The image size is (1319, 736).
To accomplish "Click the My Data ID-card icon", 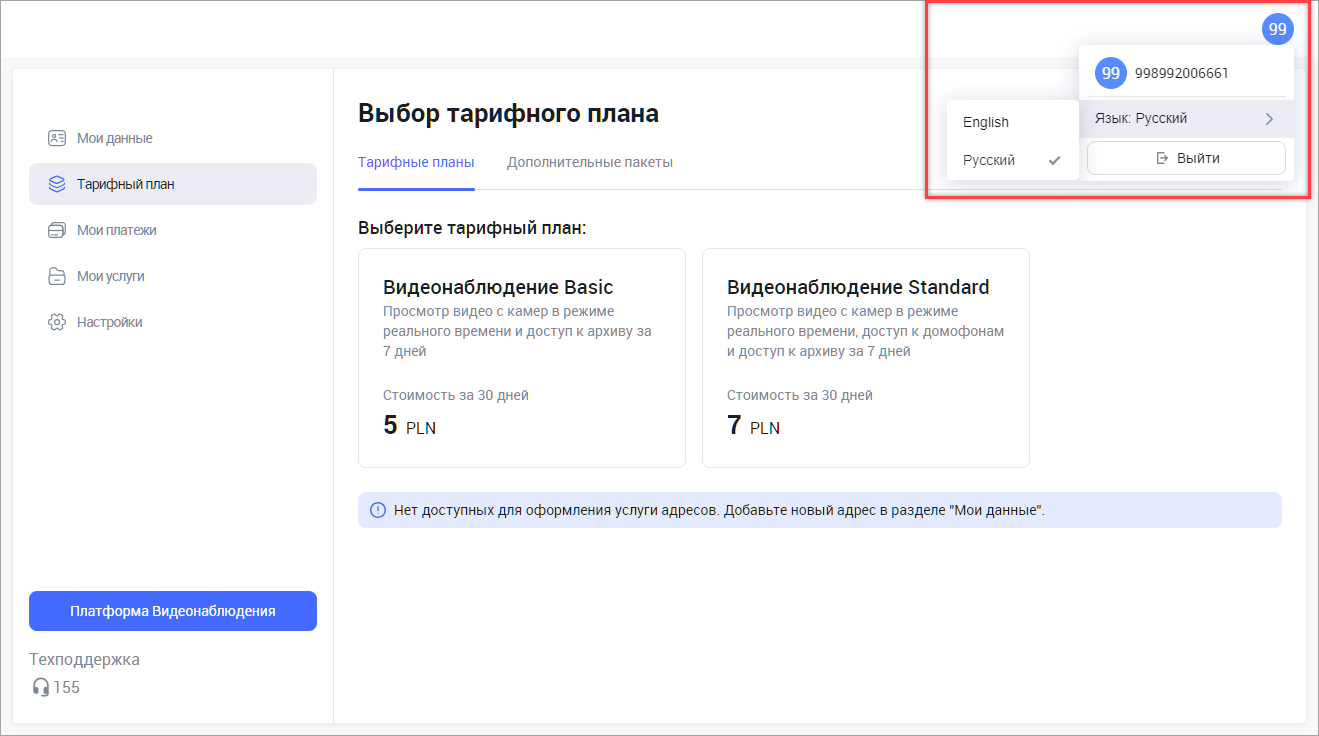I will pyautogui.click(x=57, y=138).
